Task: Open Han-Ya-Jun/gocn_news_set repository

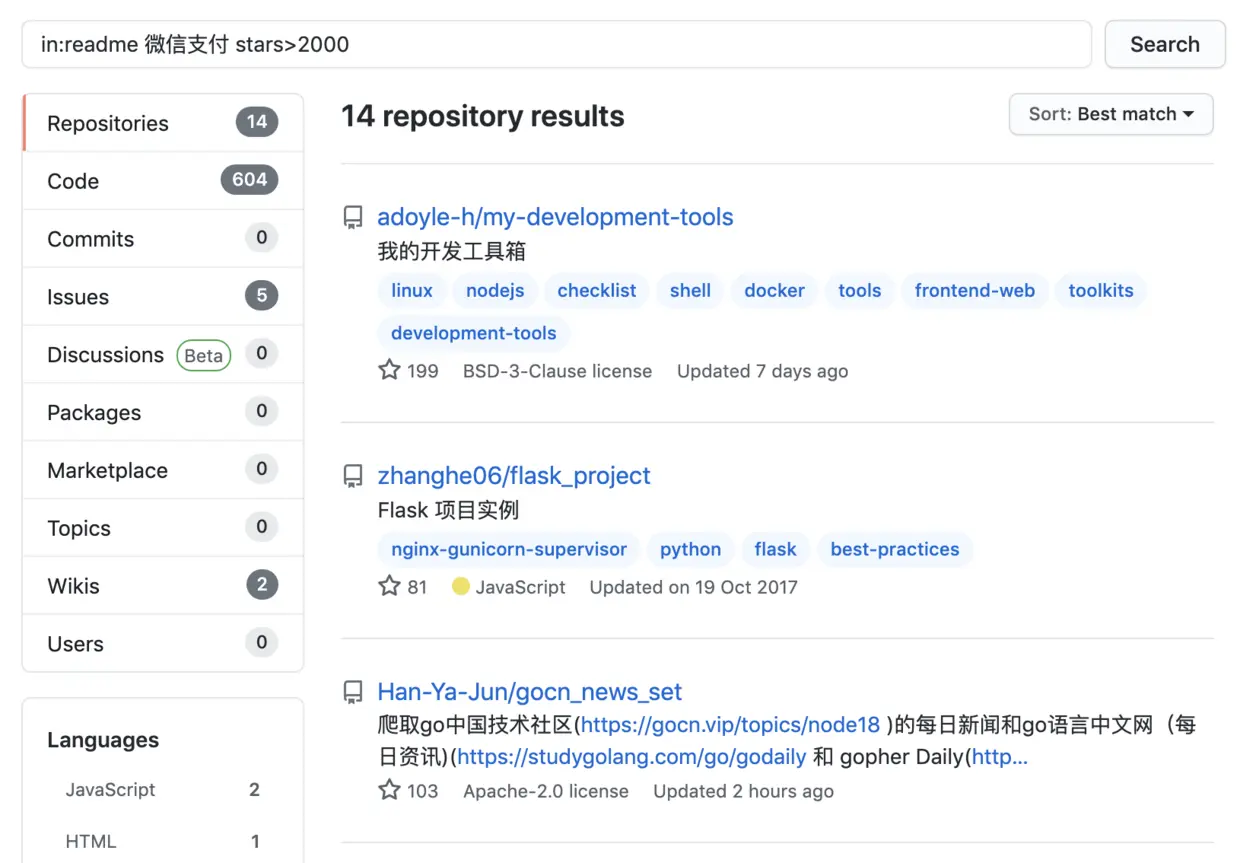Action: click(529, 692)
